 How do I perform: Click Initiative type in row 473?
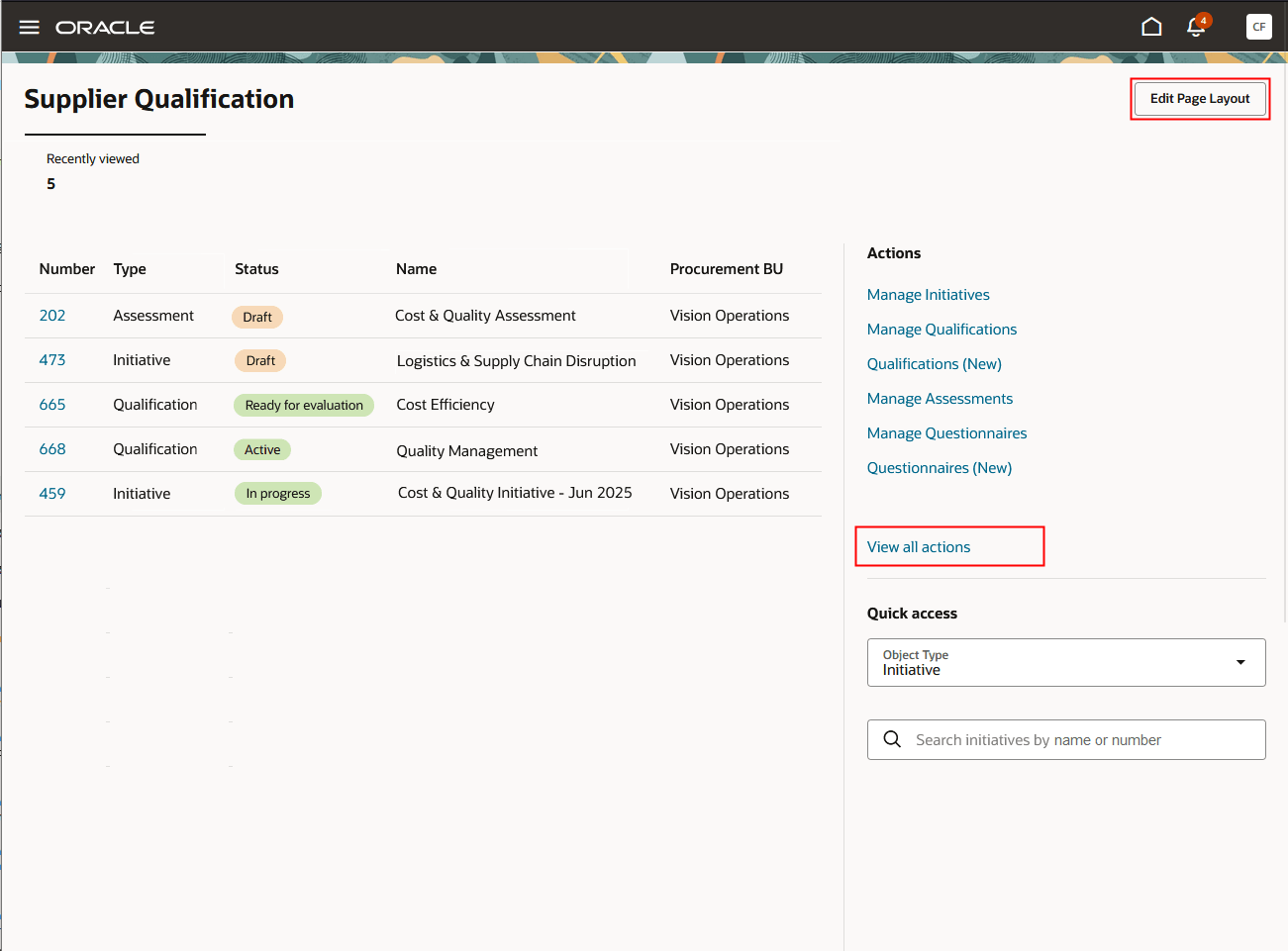(x=142, y=360)
